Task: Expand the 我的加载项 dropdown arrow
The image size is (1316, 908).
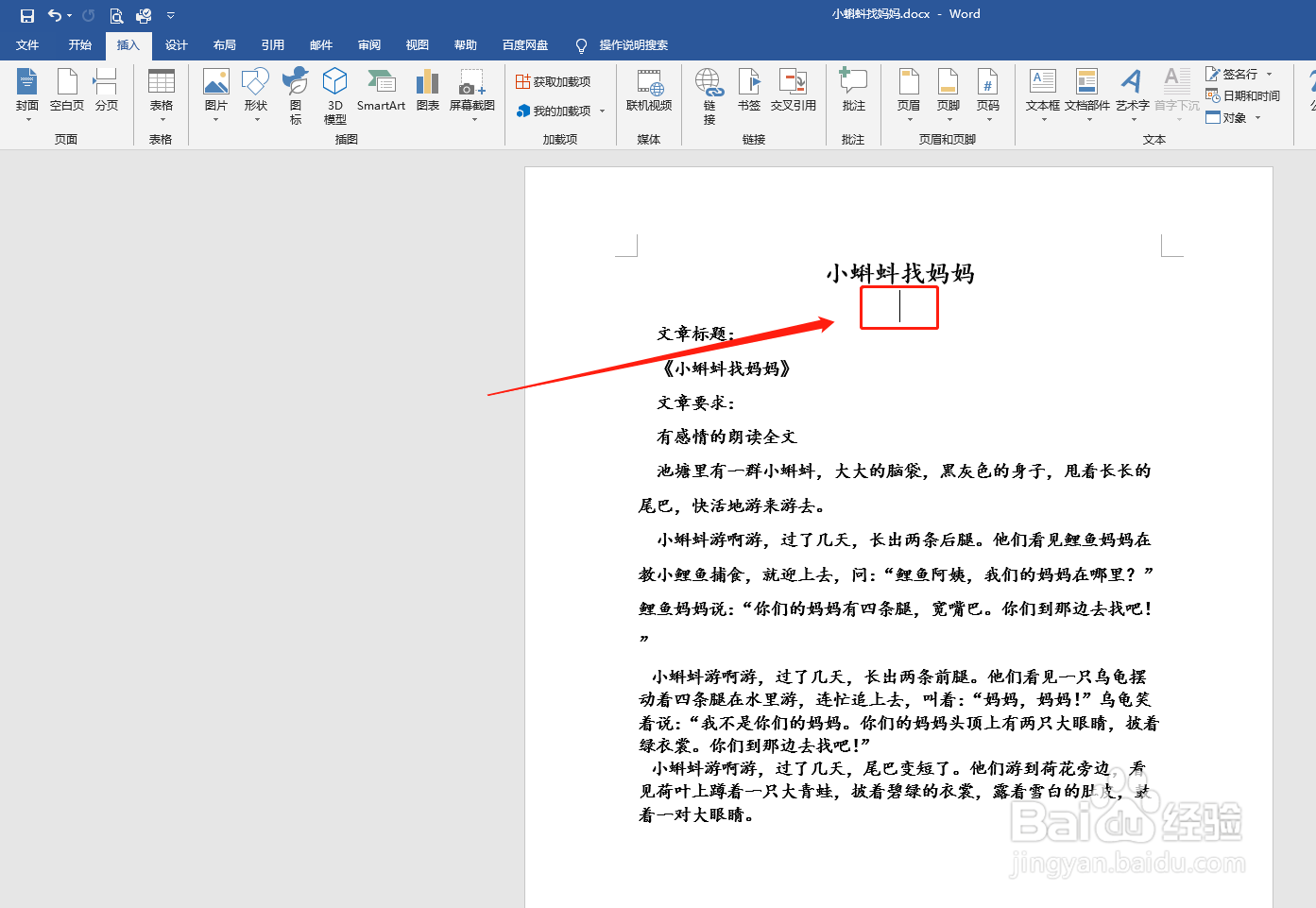Action: 603,111
